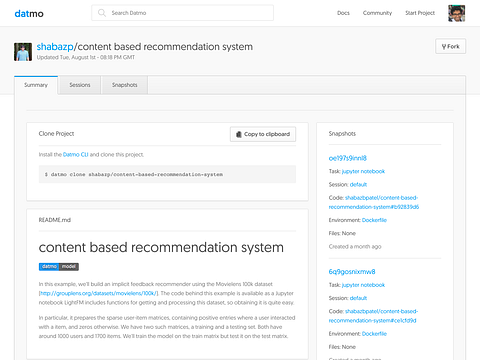Open the user profile avatar in header
The height and width of the screenshot is (360, 480).
point(456,13)
